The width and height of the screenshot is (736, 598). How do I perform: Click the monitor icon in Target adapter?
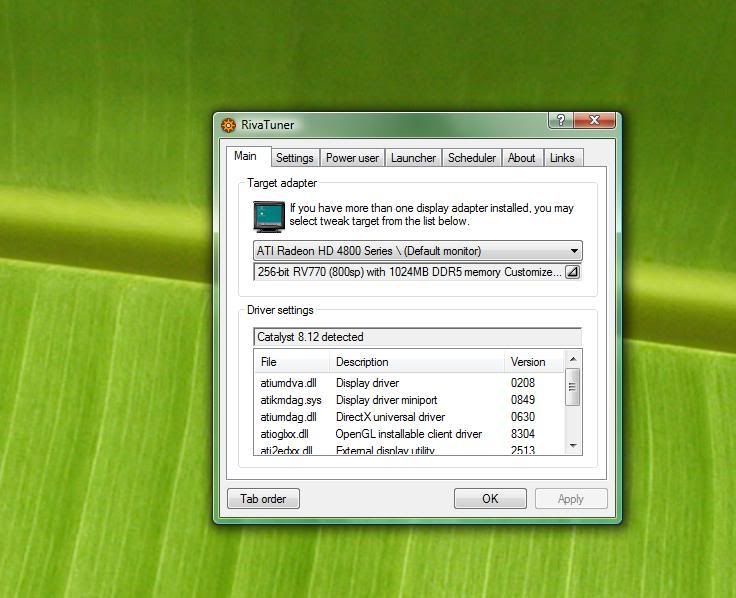(x=268, y=215)
